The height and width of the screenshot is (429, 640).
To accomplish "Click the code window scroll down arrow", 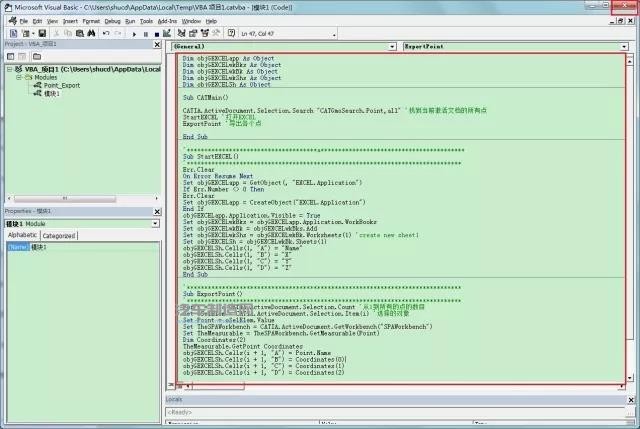I will click(630, 378).
